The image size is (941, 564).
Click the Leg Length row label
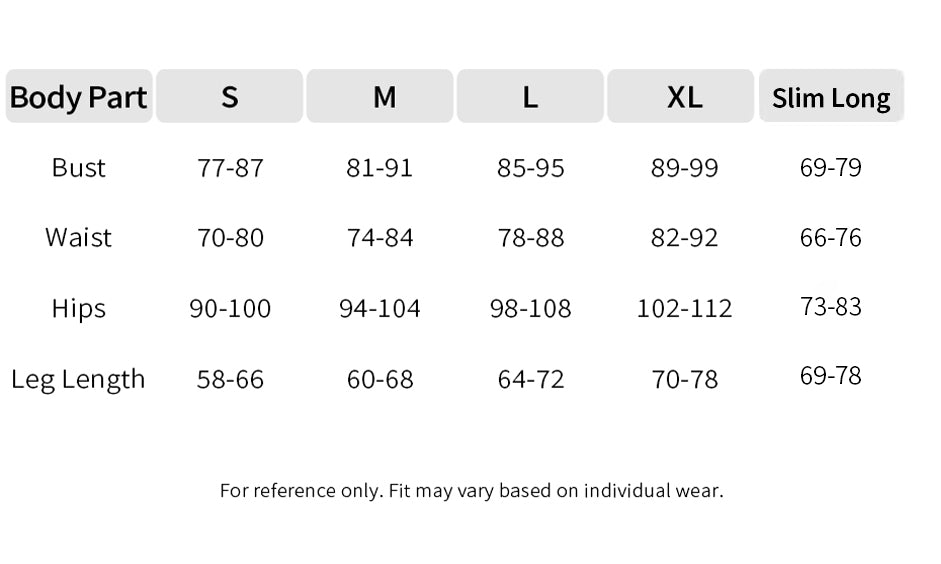[x=78, y=379]
